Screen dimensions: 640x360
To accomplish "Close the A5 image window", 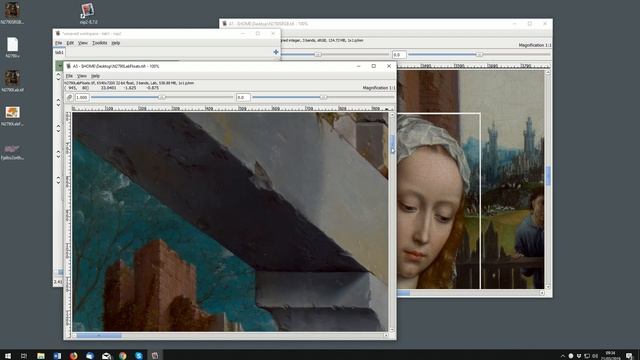I will click(389, 66).
